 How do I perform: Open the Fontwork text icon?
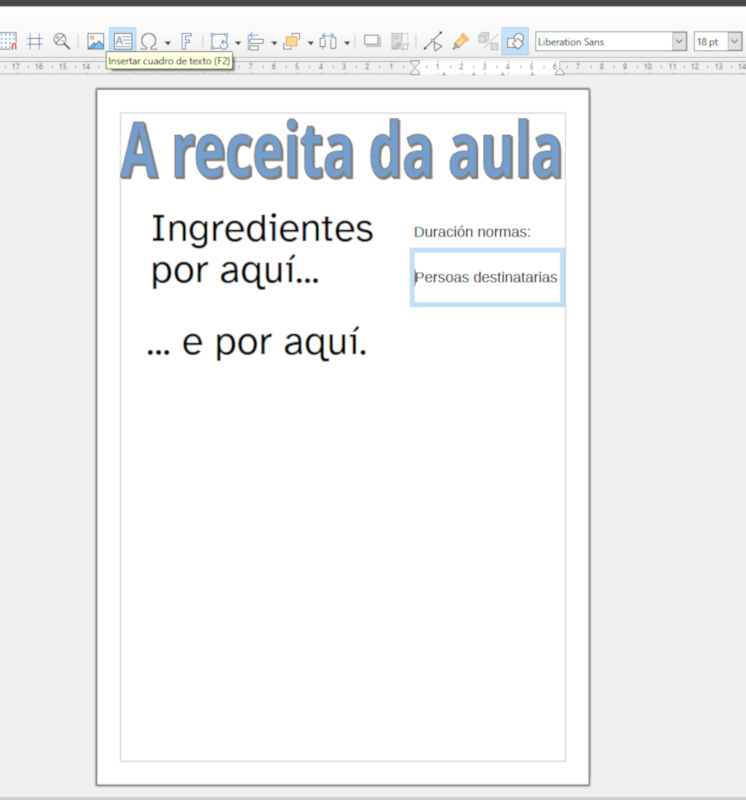(x=186, y=41)
